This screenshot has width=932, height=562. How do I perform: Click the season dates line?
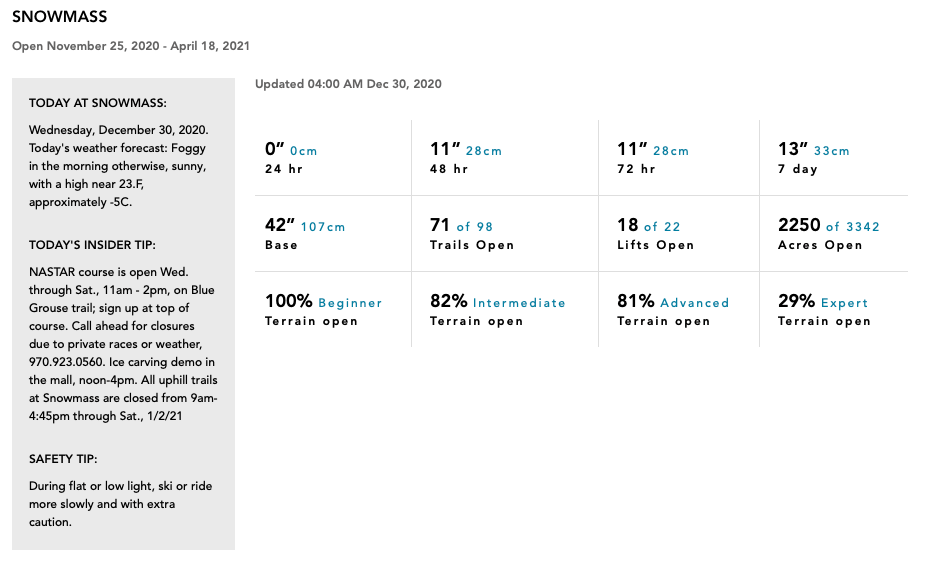click(131, 46)
